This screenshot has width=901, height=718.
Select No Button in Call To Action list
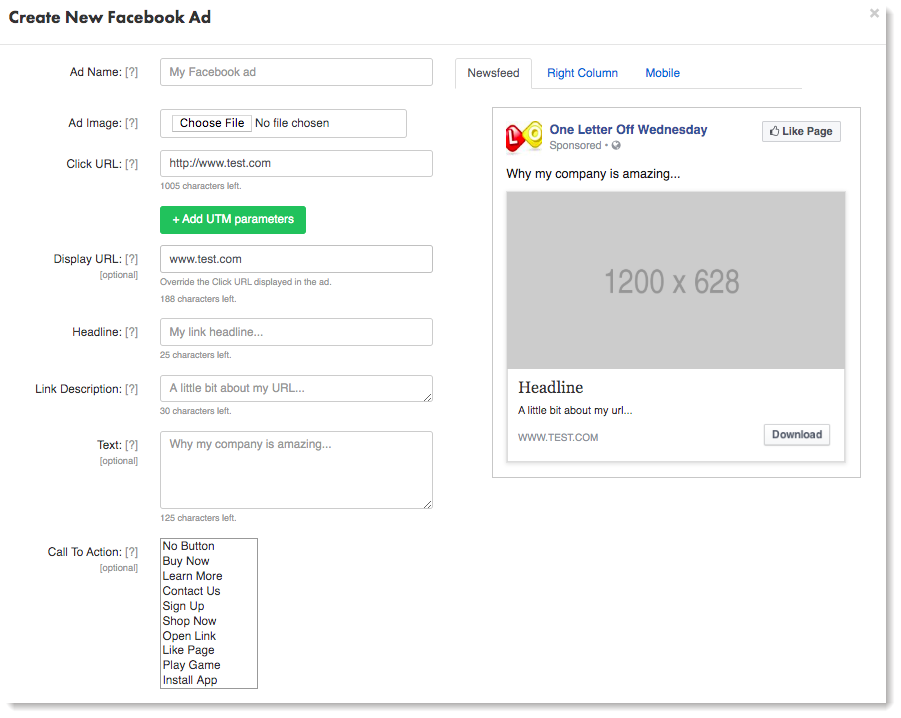click(x=209, y=546)
